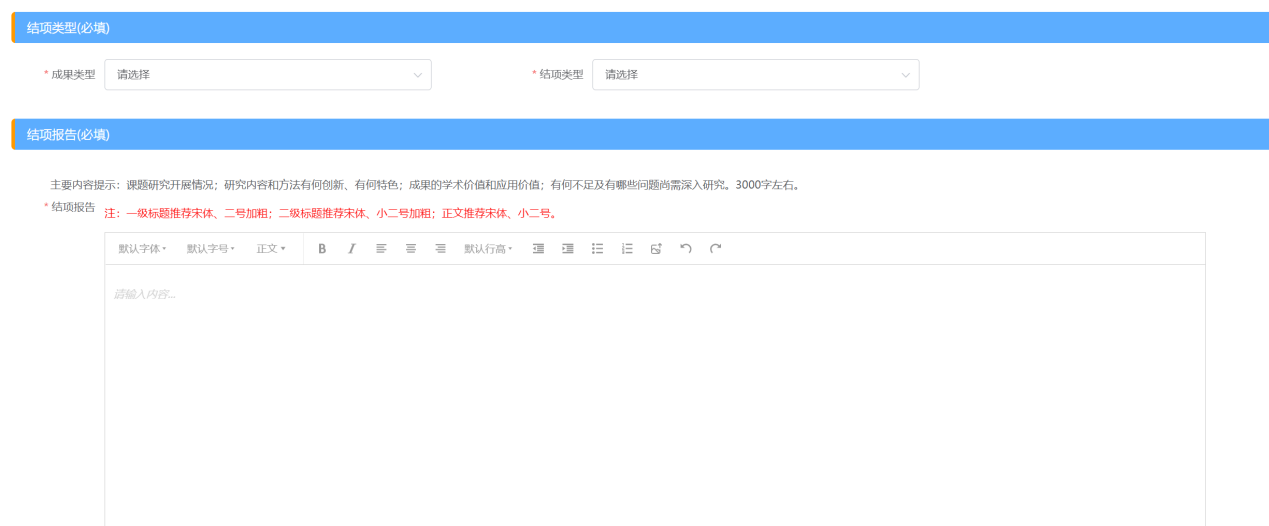The image size is (1269, 526).
Task: Expand the 默认字号 font size dropdown
Action: tap(210, 249)
